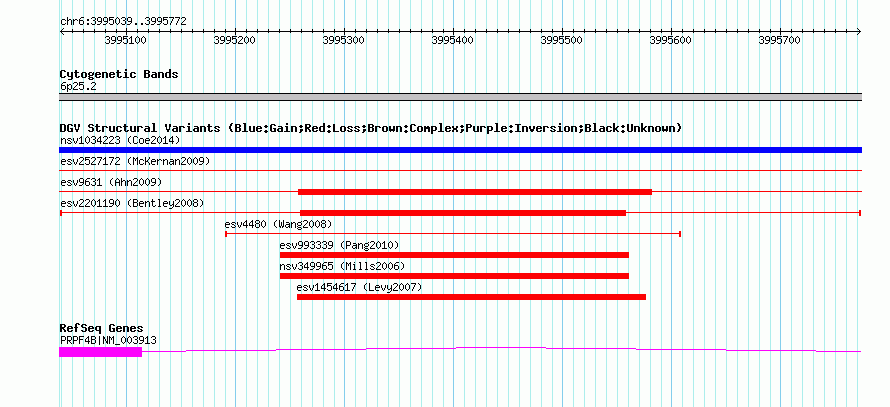The image size is (890, 407).
Task: Select the thick red esv9631 loss bar
Action: tap(475, 192)
